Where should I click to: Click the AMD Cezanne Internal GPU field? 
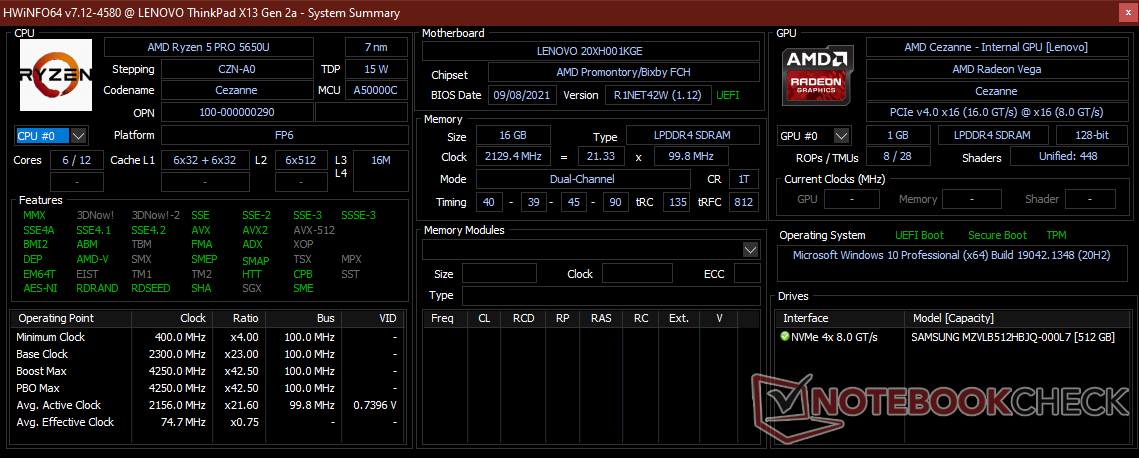click(x=996, y=47)
